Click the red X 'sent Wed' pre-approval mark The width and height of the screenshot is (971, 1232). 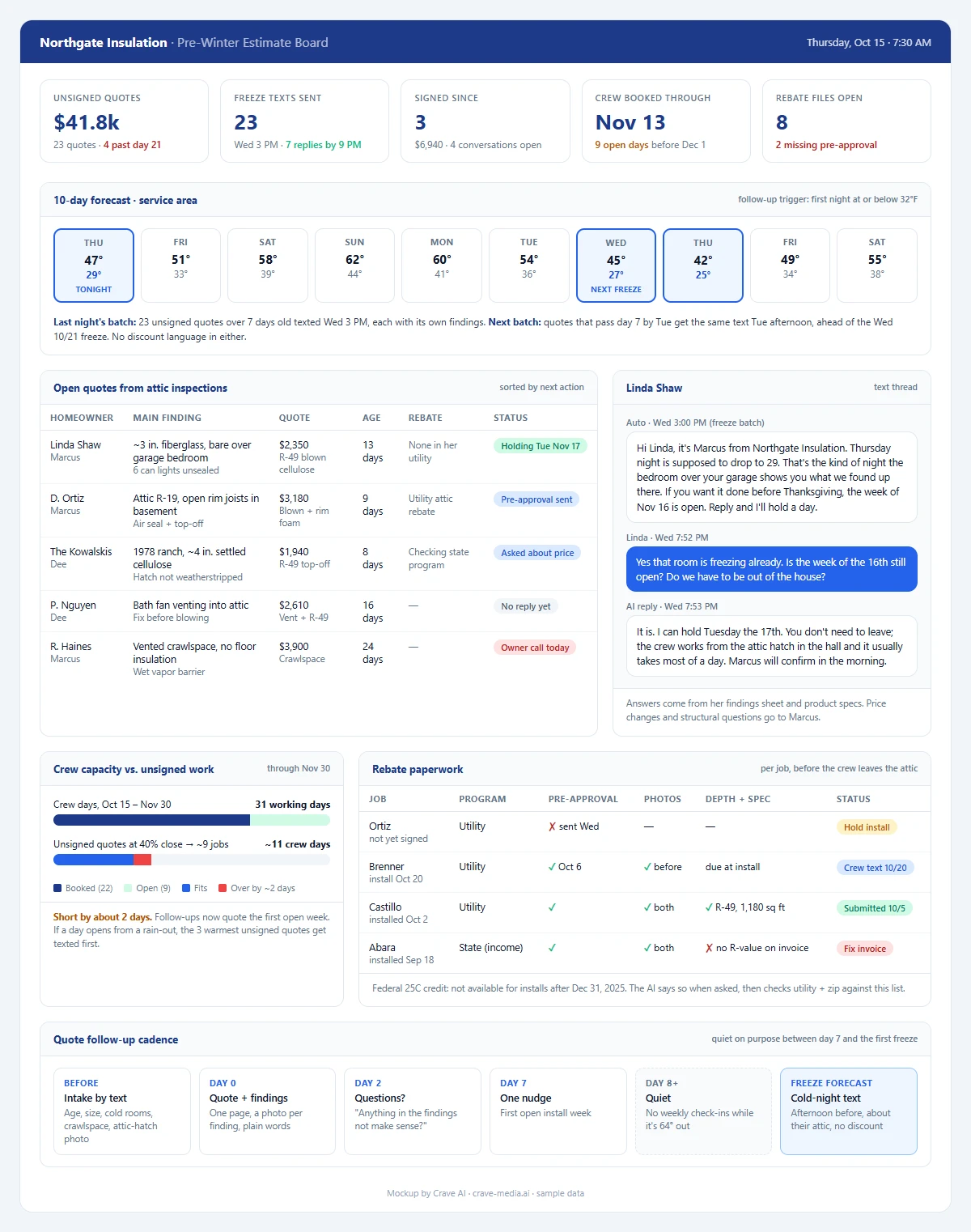click(x=552, y=826)
